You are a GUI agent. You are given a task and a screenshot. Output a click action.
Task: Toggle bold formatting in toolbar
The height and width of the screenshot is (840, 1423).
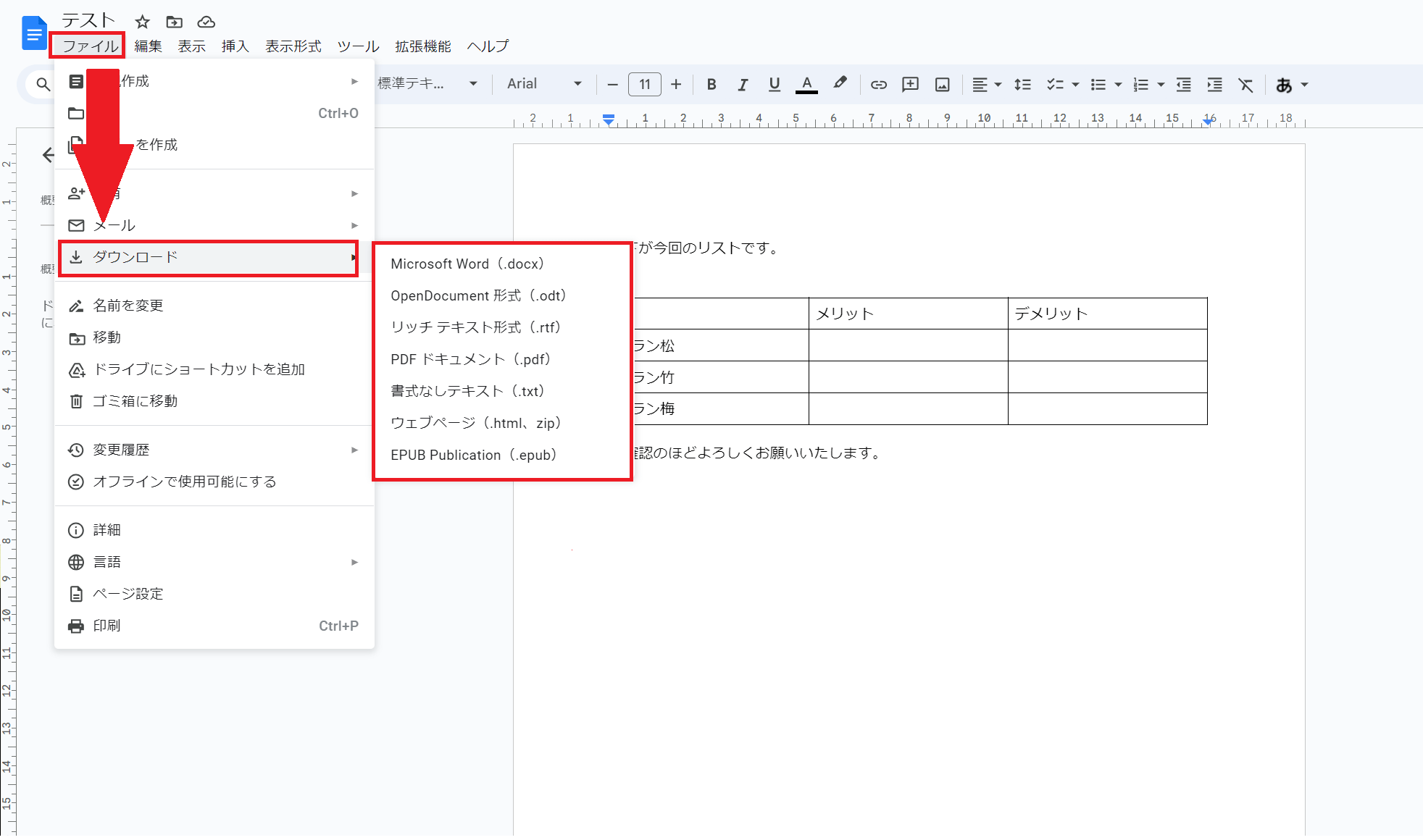(x=711, y=85)
